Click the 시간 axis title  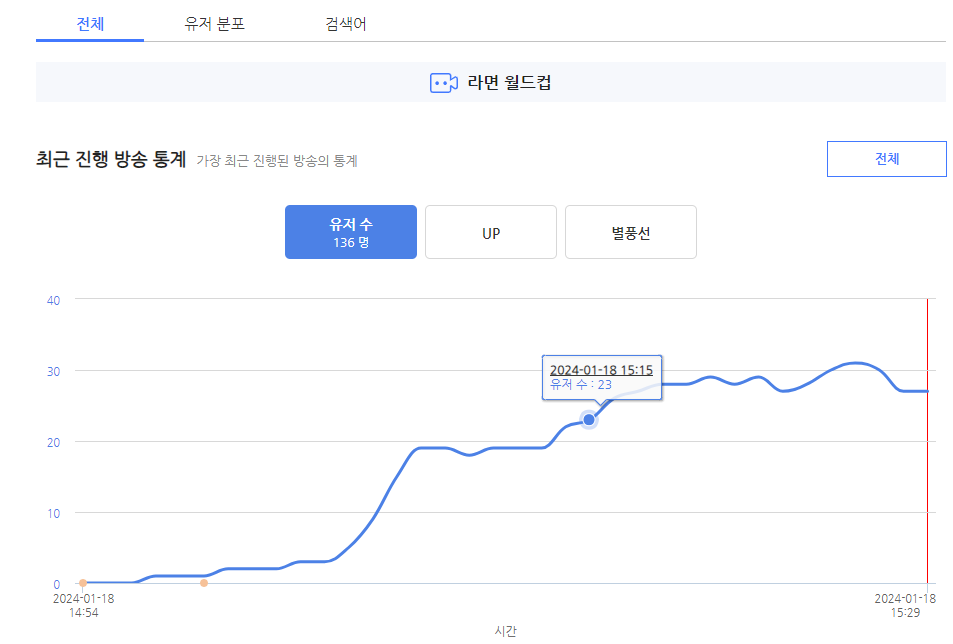point(506,631)
